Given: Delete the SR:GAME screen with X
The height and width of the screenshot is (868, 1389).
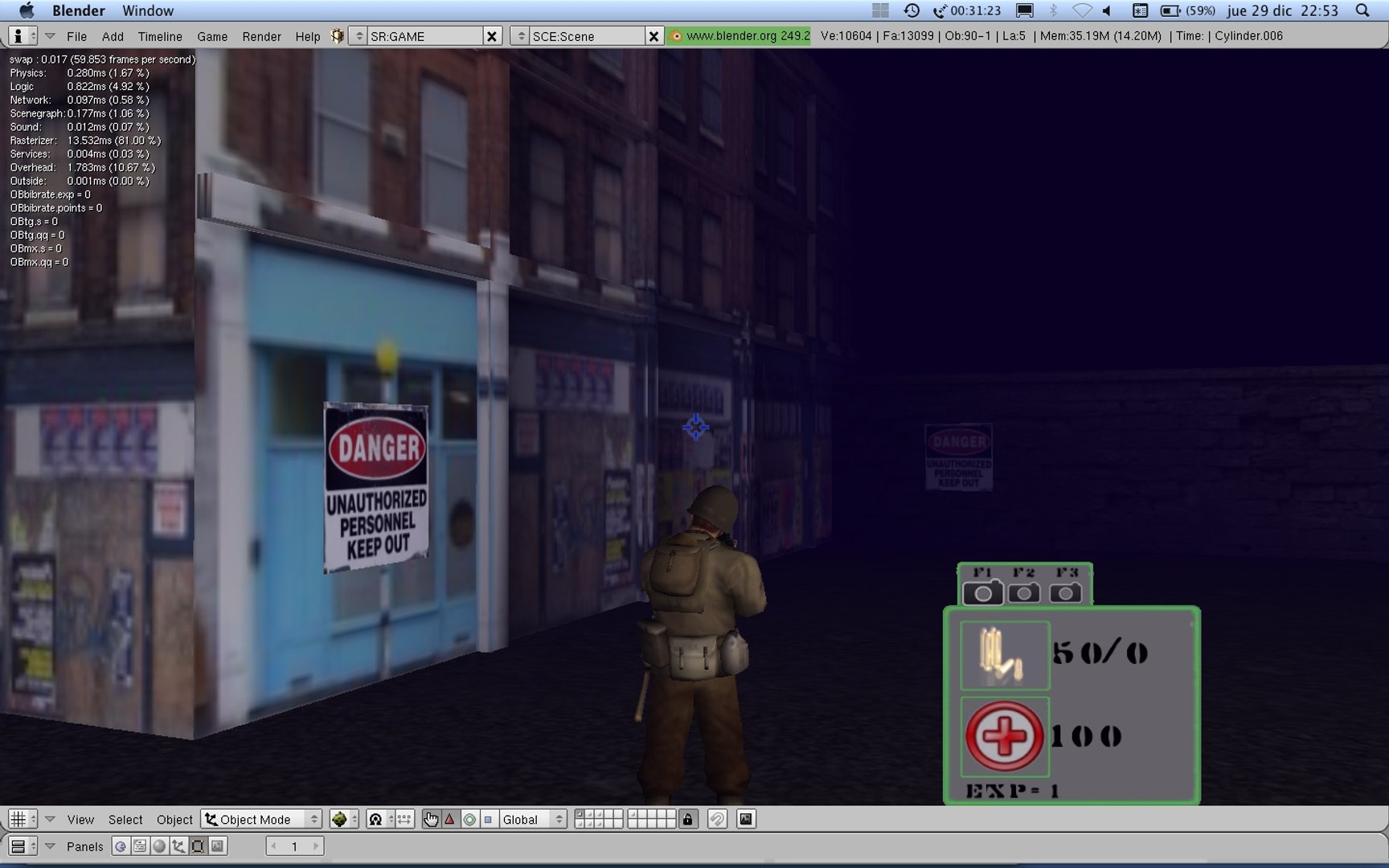Looking at the screenshot, I should [x=492, y=36].
